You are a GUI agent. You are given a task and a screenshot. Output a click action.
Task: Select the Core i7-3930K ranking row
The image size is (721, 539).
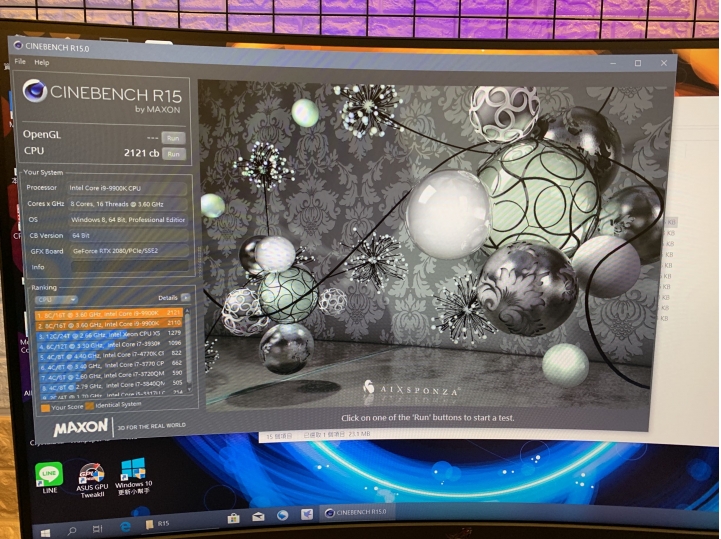click(x=110, y=345)
